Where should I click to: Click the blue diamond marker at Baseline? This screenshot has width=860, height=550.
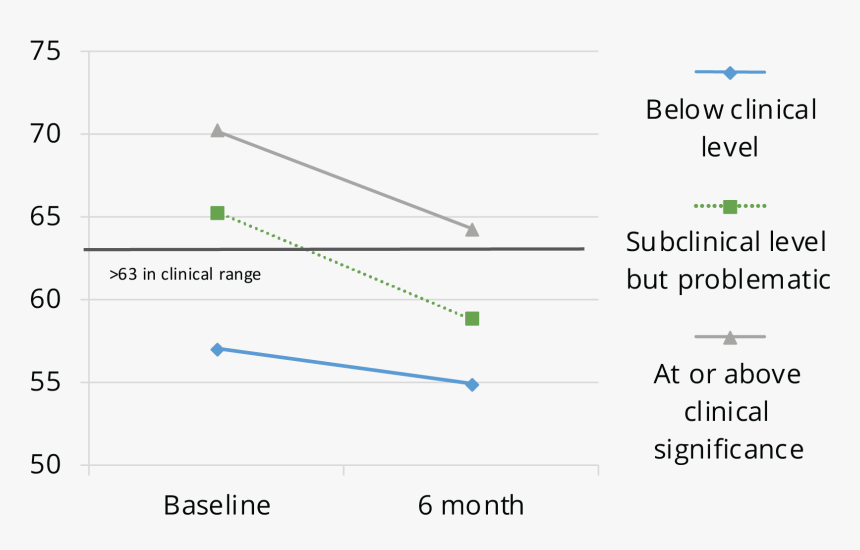(x=217, y=349)
